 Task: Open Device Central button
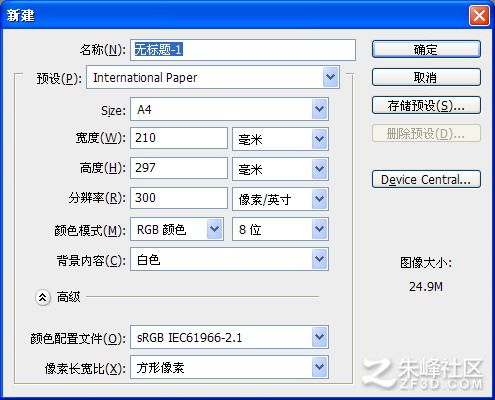(x=426, y=179)
